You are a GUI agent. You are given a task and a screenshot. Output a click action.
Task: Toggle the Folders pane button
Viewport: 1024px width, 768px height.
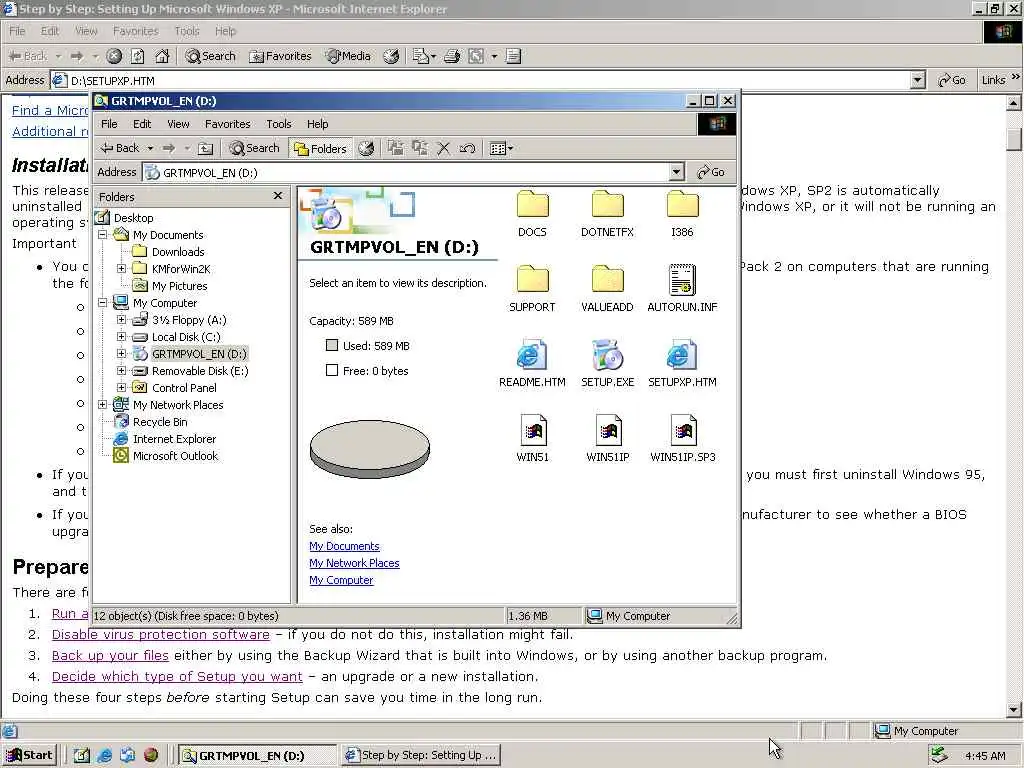[320, 149]
